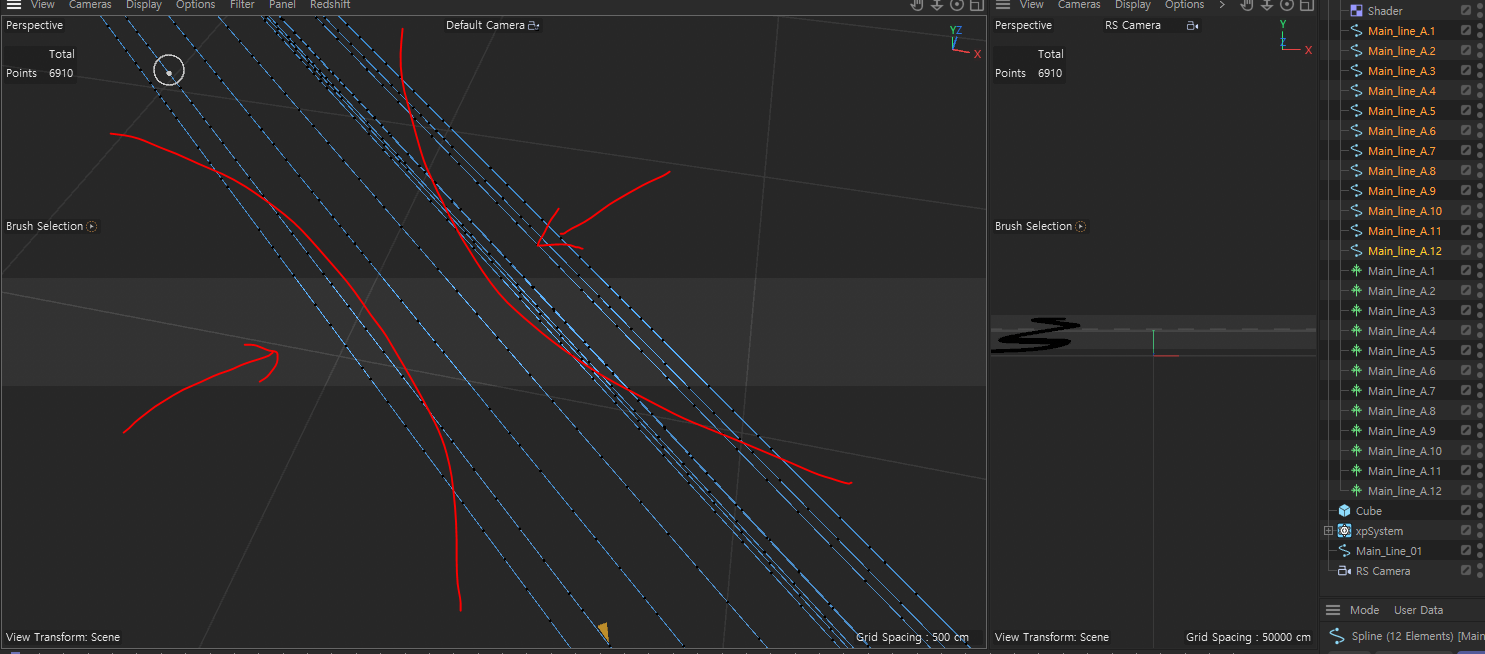The image size is (1485, 654).
Task: Click the Cube object icon in object list
Action: point(1344,511)
